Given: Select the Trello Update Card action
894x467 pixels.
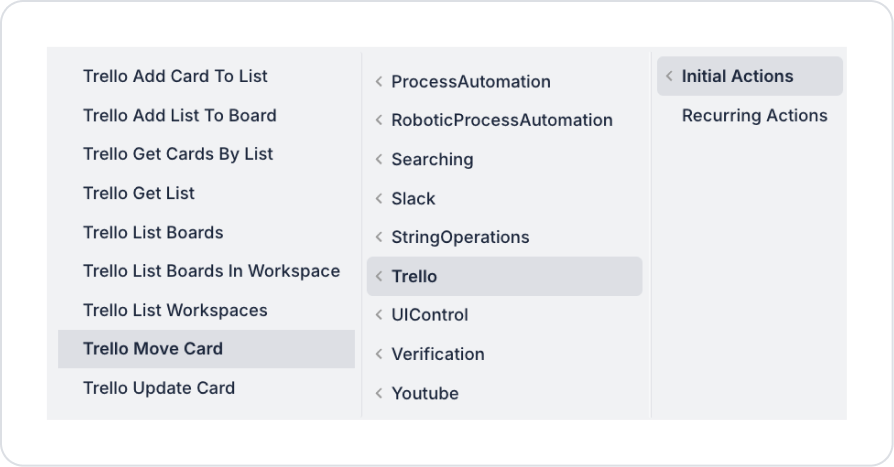Looking at the screenshot, I should pos(159,388).
